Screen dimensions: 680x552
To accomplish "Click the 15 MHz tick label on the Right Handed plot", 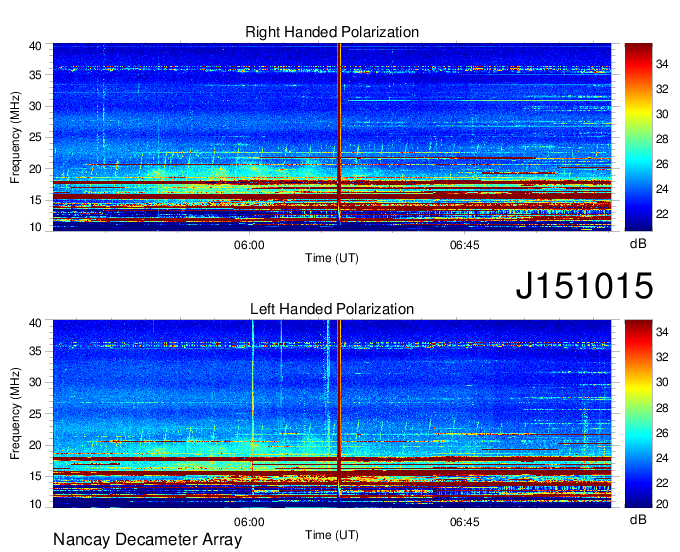I will click(35, 200).
